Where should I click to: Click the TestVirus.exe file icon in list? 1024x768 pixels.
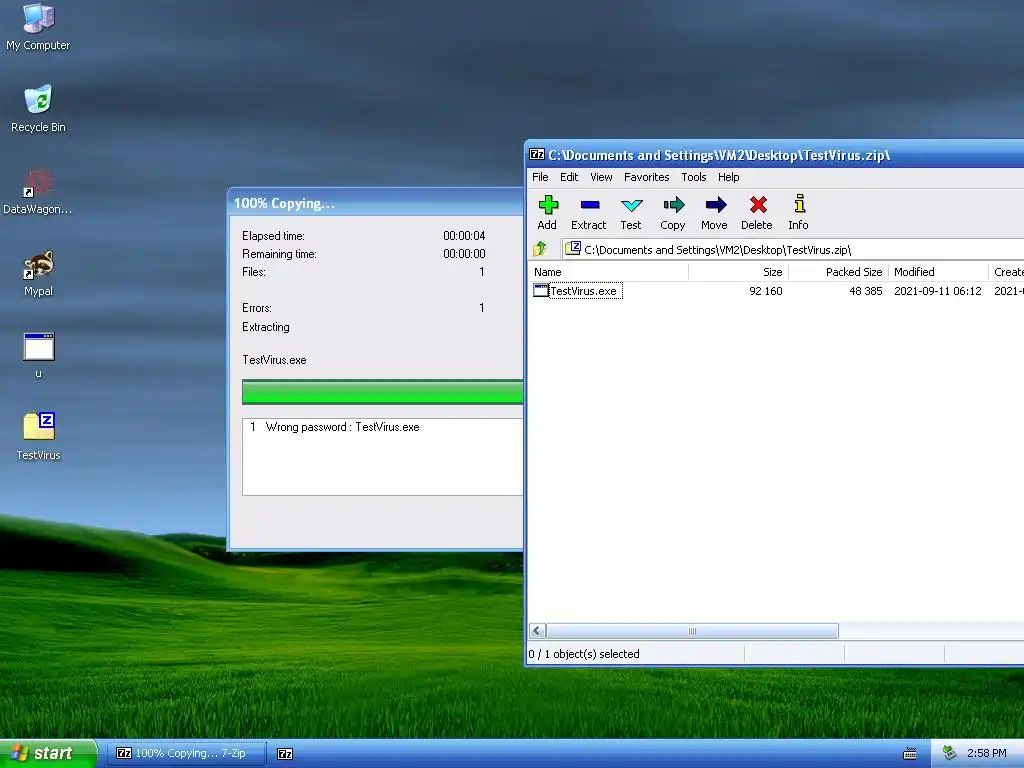[x=541, y=291]
